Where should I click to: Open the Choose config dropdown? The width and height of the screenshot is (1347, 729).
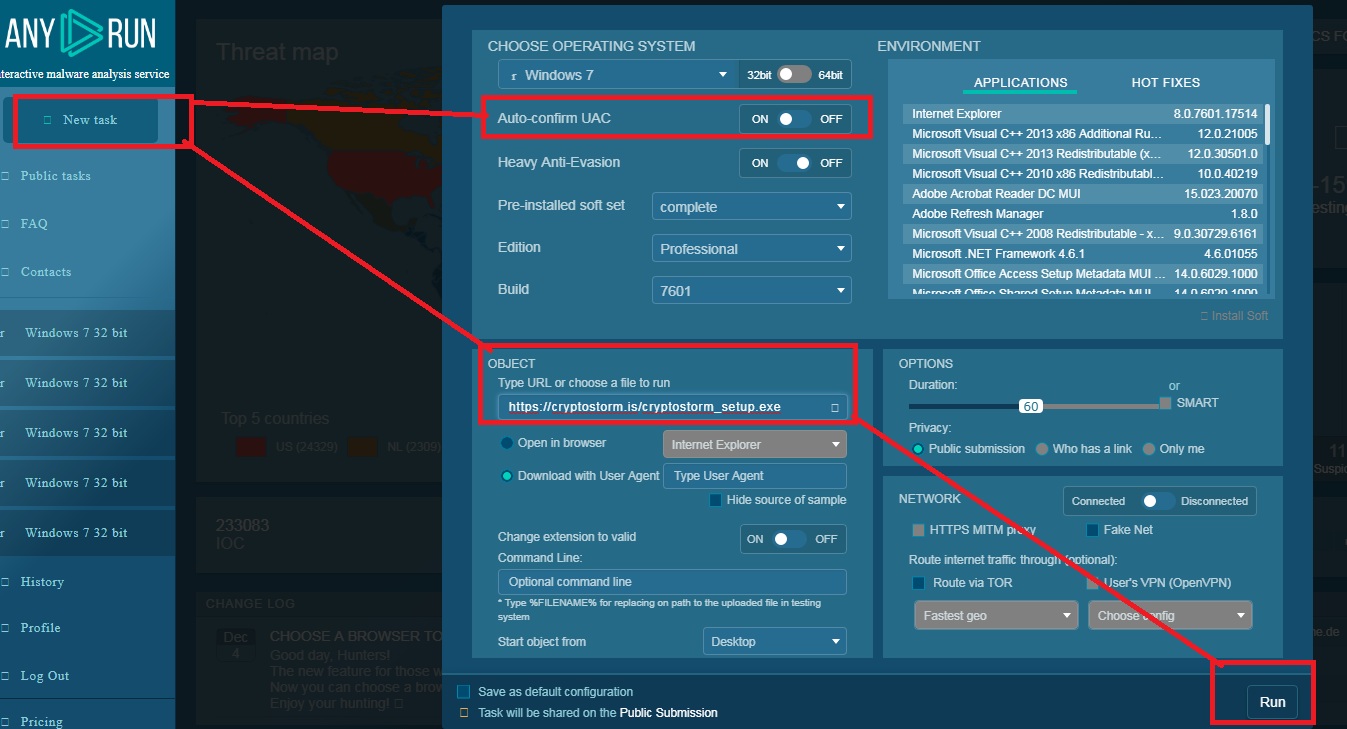coord(1170,616)
